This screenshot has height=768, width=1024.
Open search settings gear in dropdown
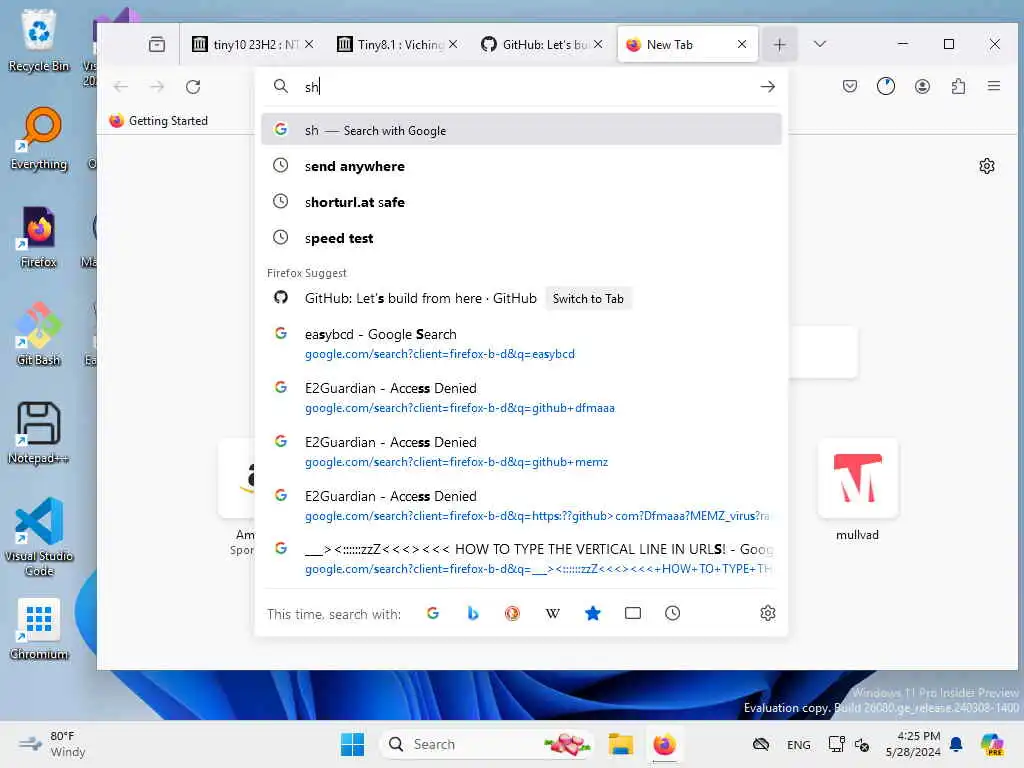tap(767, 613)
